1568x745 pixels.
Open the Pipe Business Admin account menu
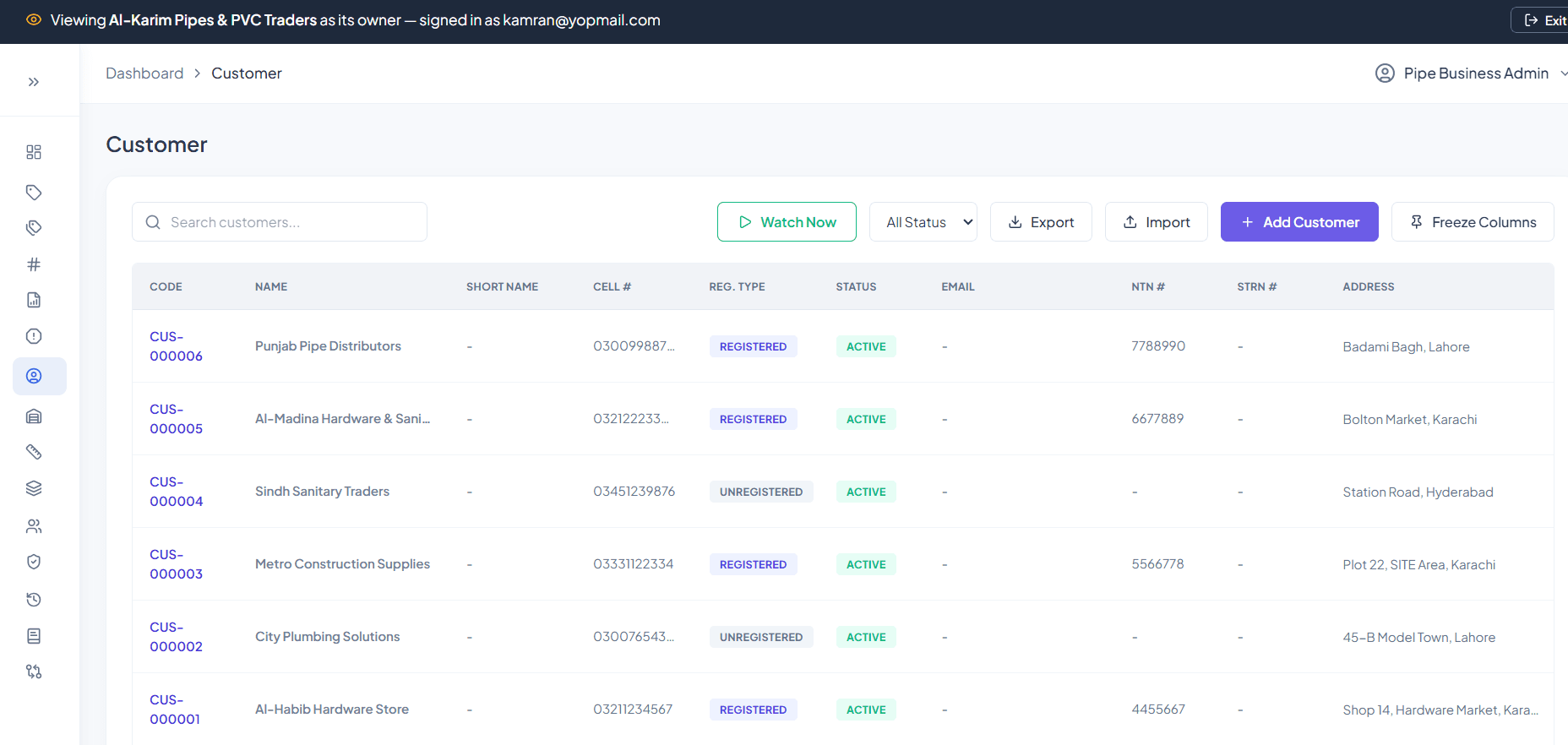[x=1471, y=73]
